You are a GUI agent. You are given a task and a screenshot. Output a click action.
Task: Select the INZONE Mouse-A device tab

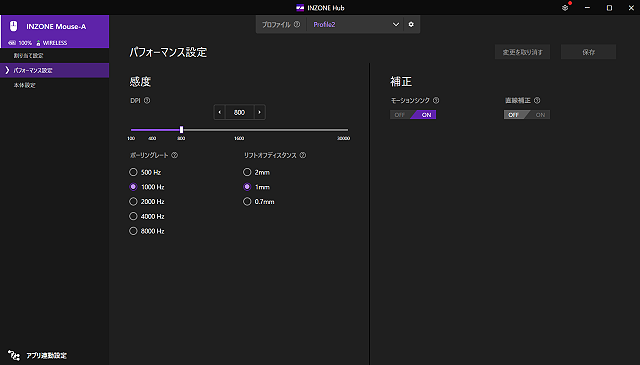[55, 31]
